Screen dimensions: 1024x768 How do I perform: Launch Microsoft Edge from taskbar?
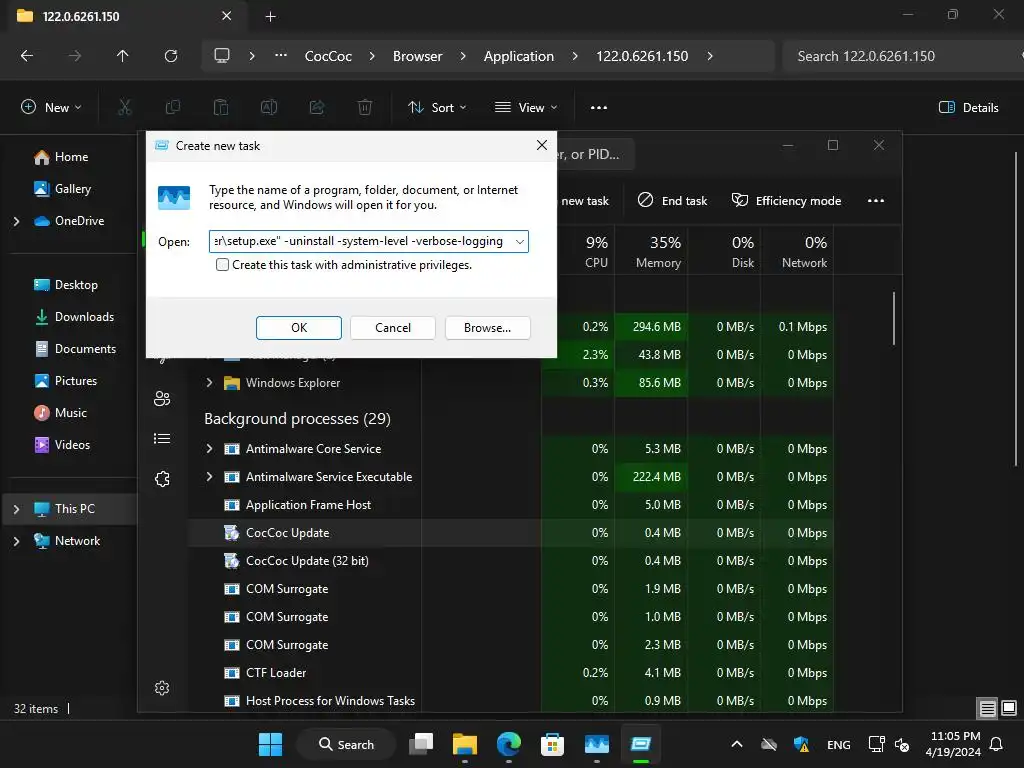(509, 744)
